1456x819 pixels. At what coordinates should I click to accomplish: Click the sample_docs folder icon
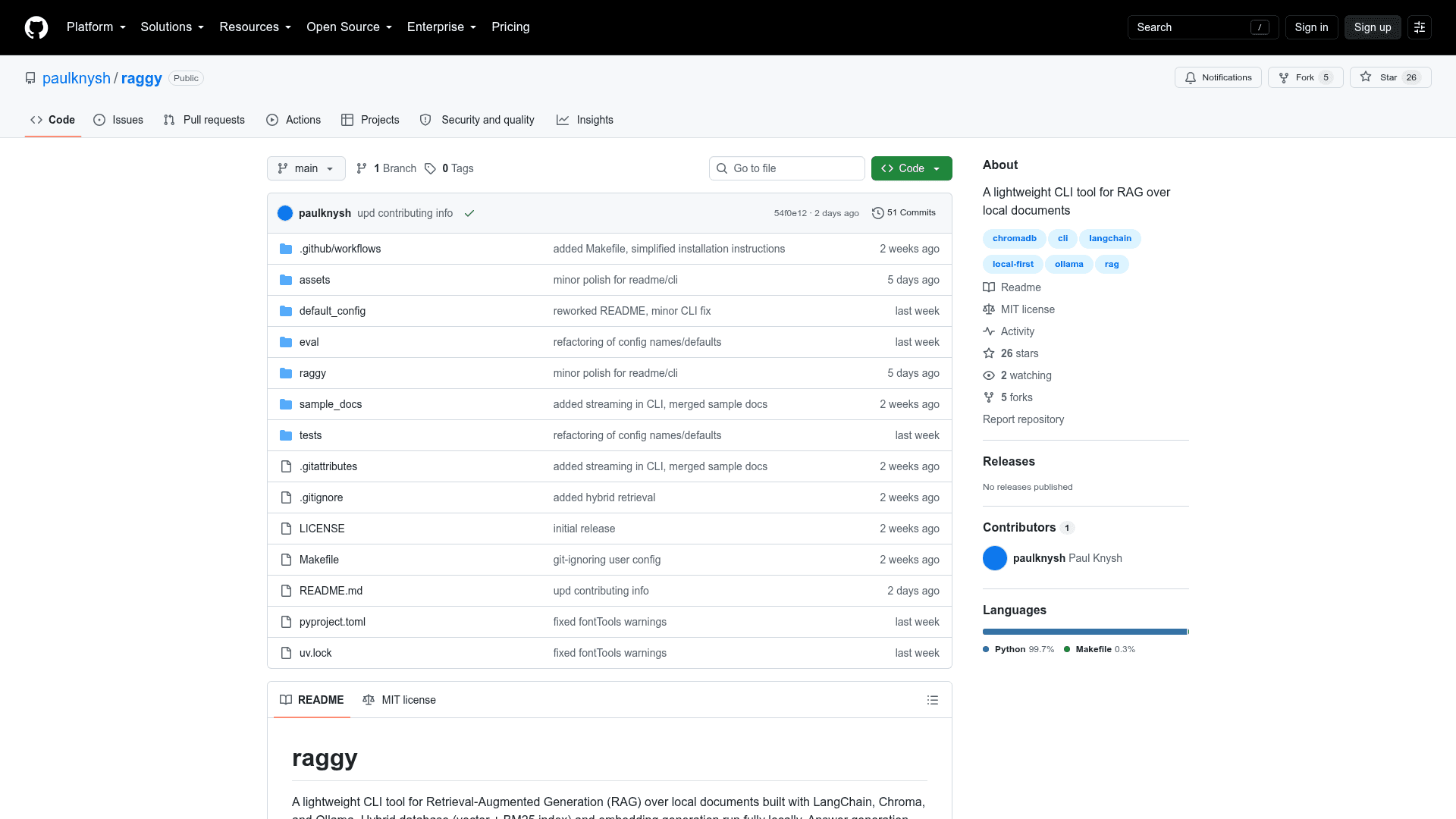[286, 404]
